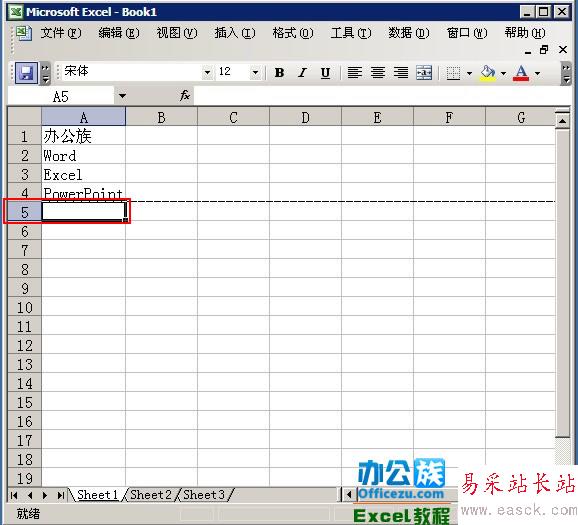578x525 pixels.
Task: Apply yellow Fill Color
Action: click(x=488, y=73)
